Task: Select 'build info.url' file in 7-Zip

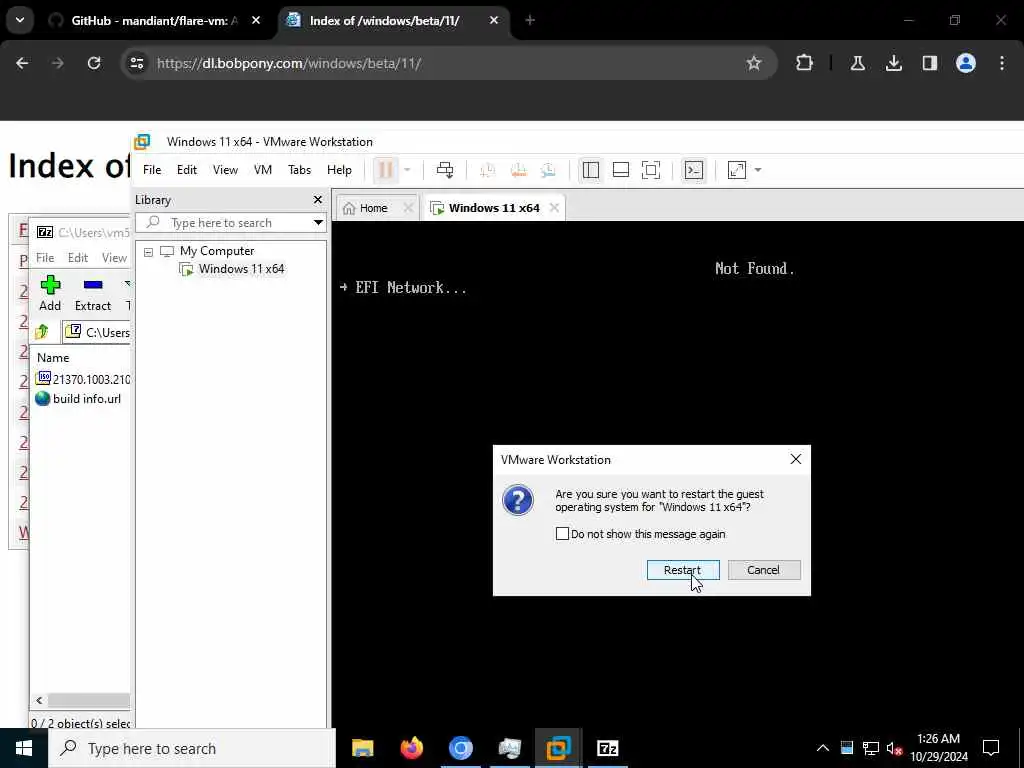Action: (78, 398)
